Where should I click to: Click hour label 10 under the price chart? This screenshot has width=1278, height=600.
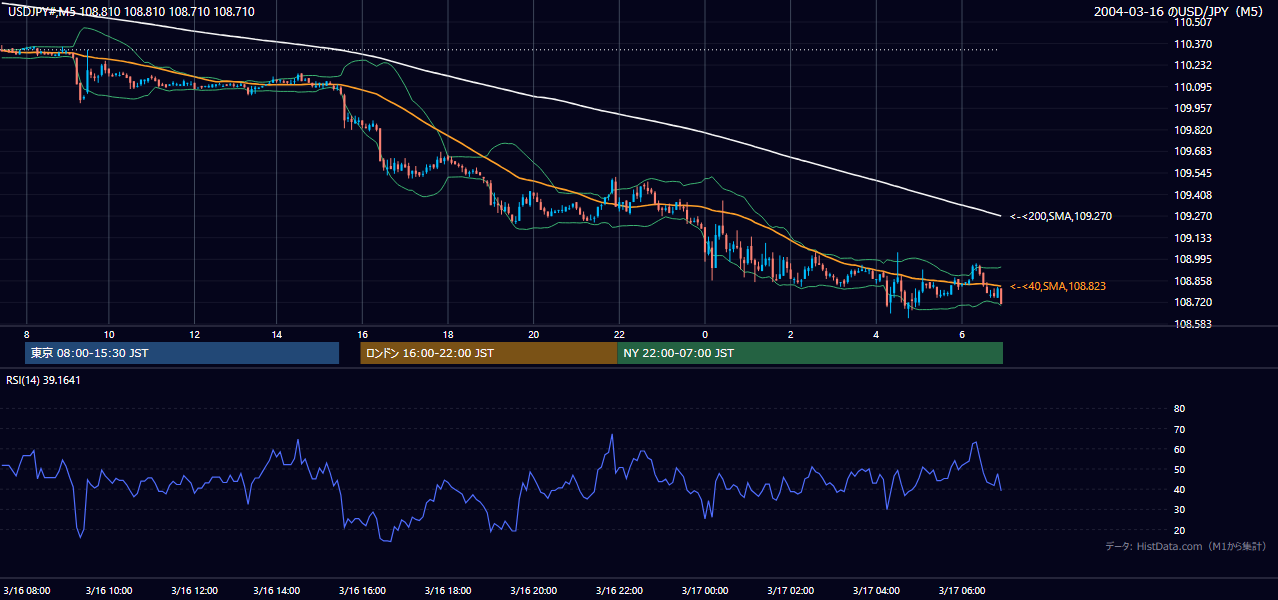point(109,334)
